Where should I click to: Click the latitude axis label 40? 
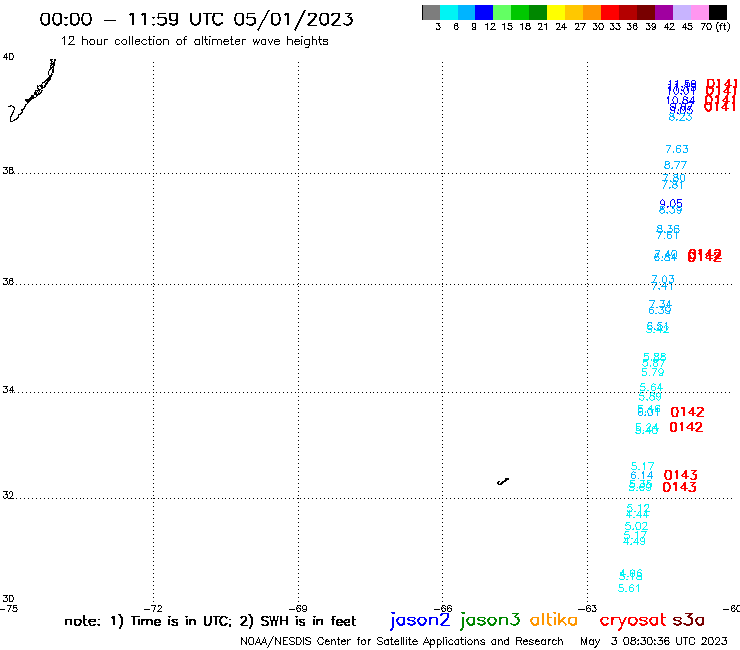pyautogui.click(x=8, y=57)
